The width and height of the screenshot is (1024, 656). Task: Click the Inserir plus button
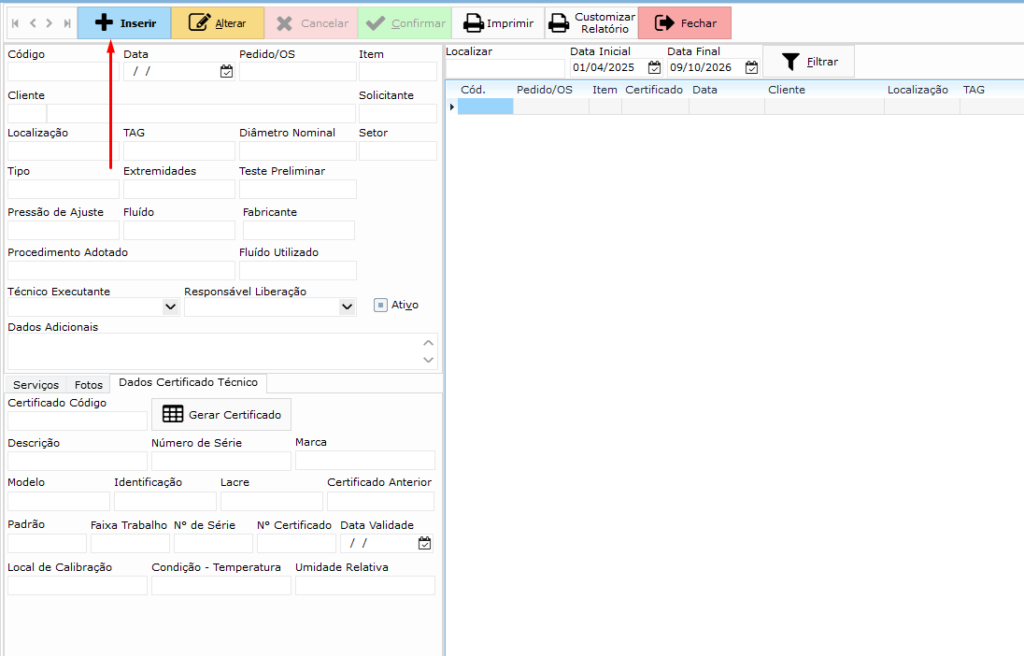124,23
